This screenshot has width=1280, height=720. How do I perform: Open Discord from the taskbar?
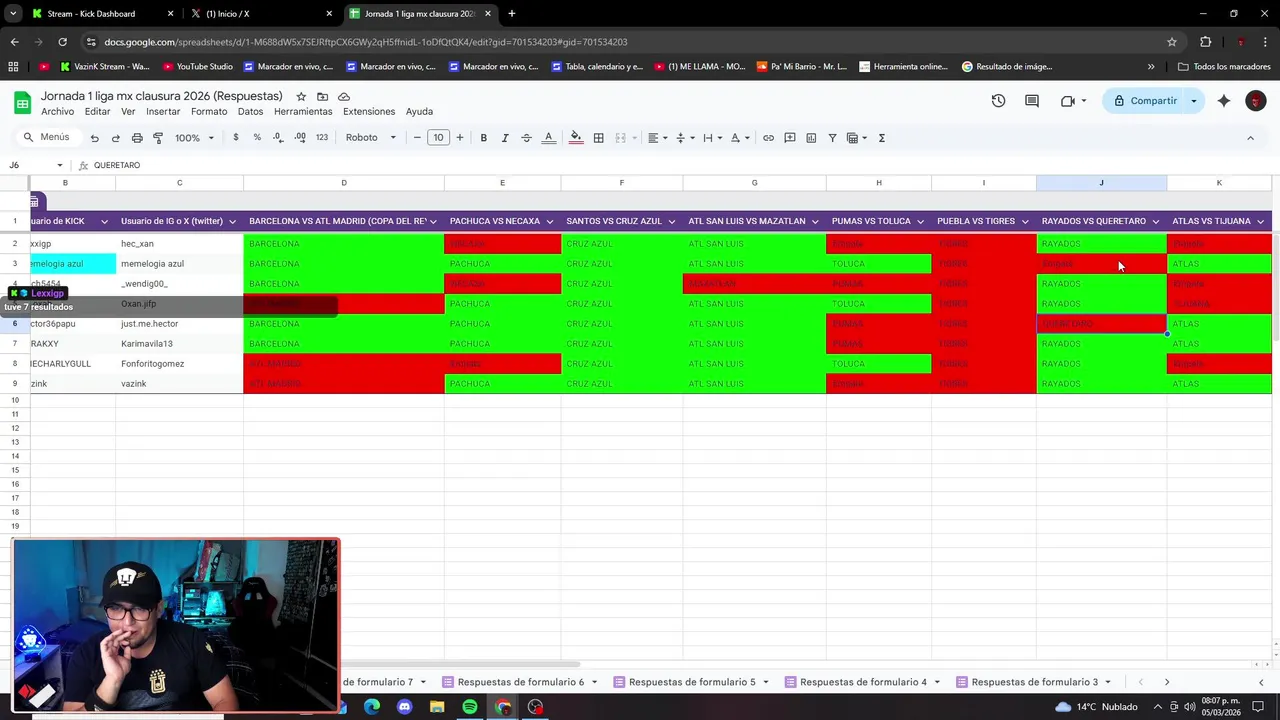click(404, 707)
